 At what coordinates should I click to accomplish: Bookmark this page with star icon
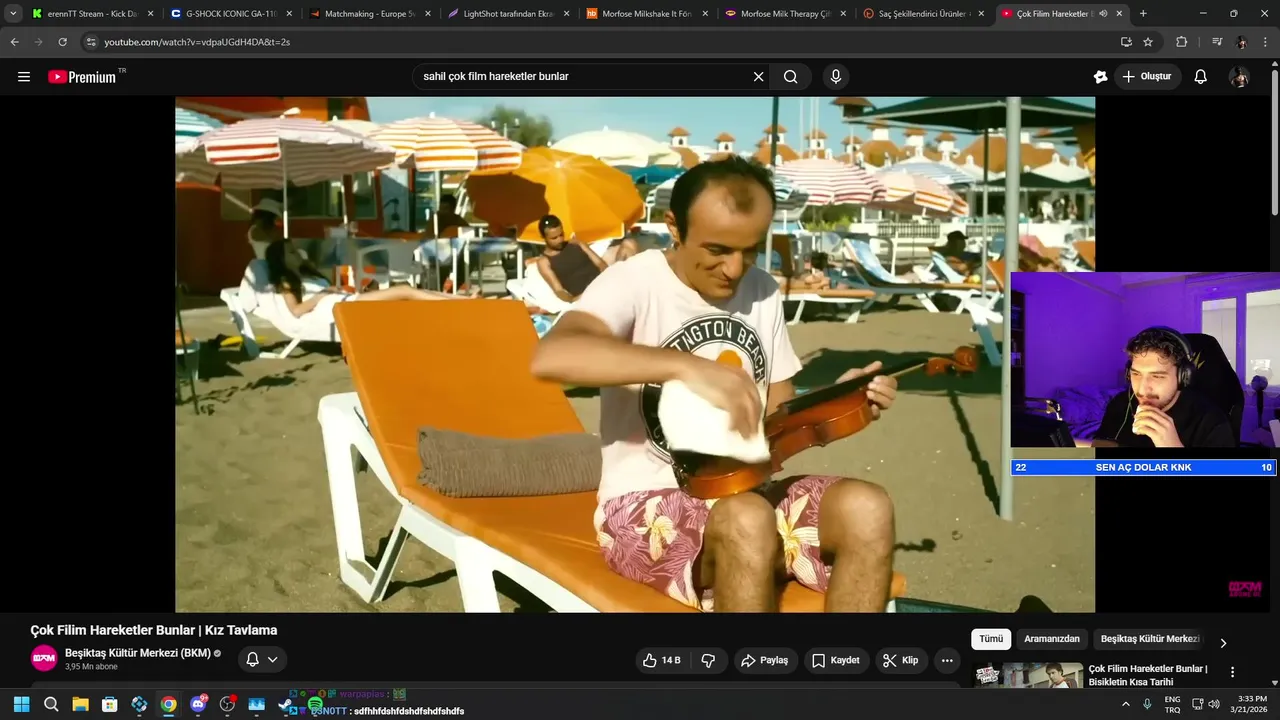click(x=1148, y=42)
